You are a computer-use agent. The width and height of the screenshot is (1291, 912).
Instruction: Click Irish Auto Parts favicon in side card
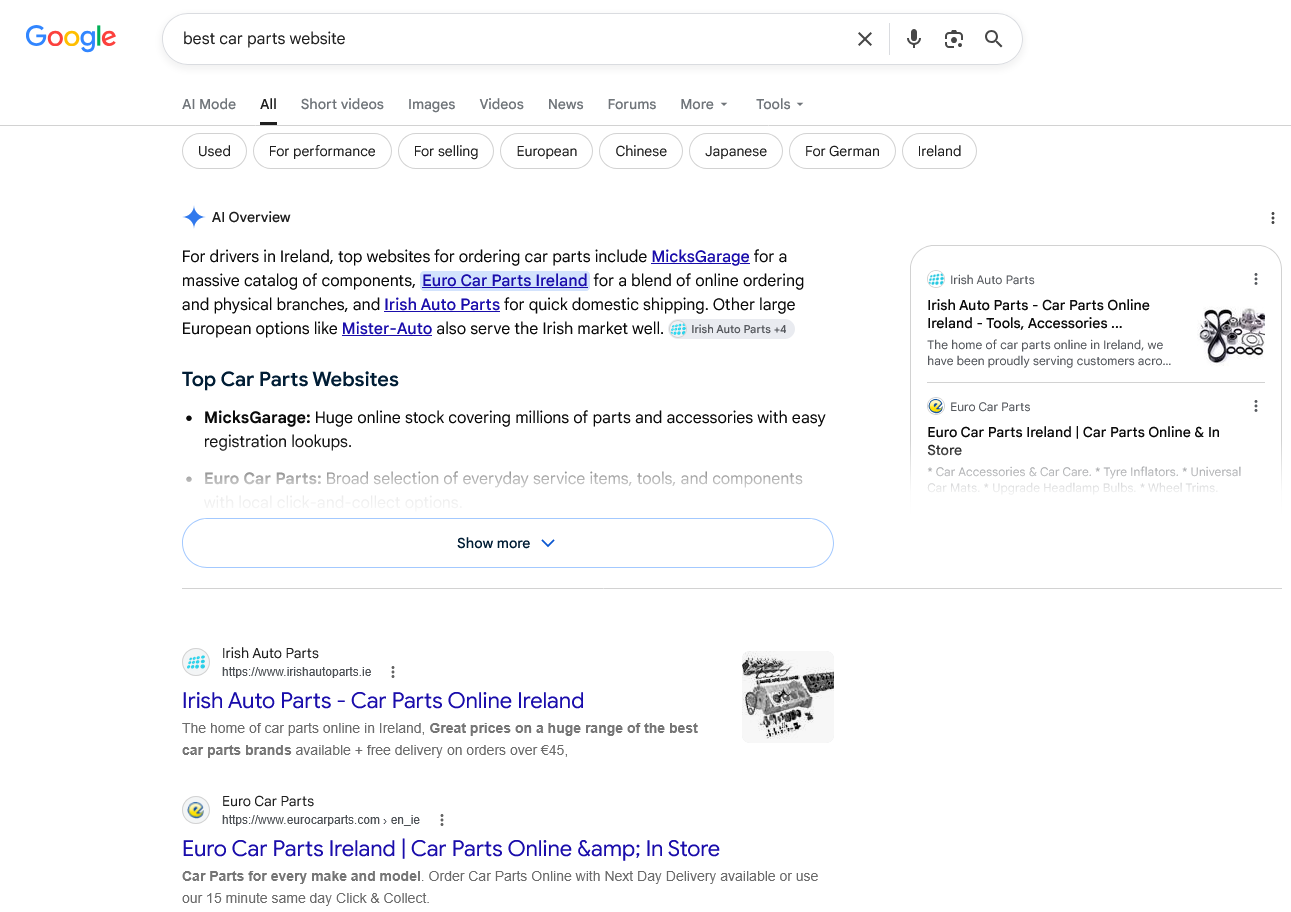(x=936, y=280)
